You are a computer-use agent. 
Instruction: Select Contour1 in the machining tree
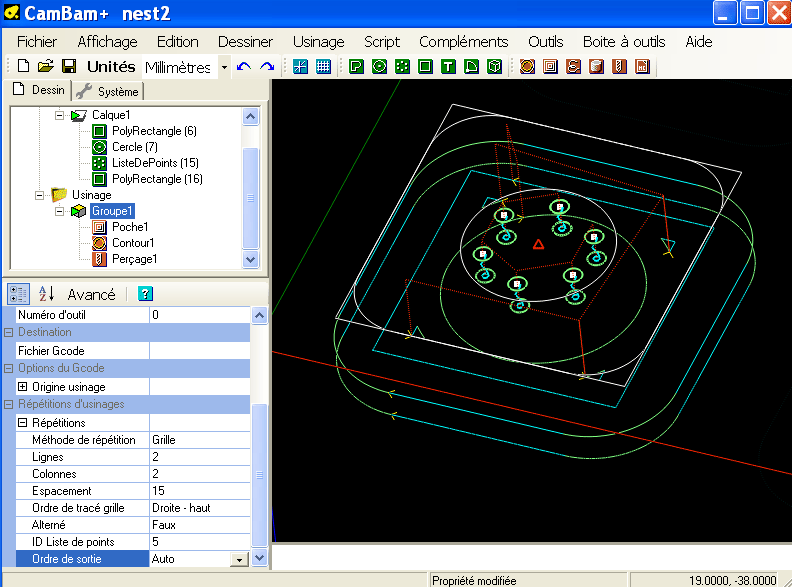pos(132,243)
